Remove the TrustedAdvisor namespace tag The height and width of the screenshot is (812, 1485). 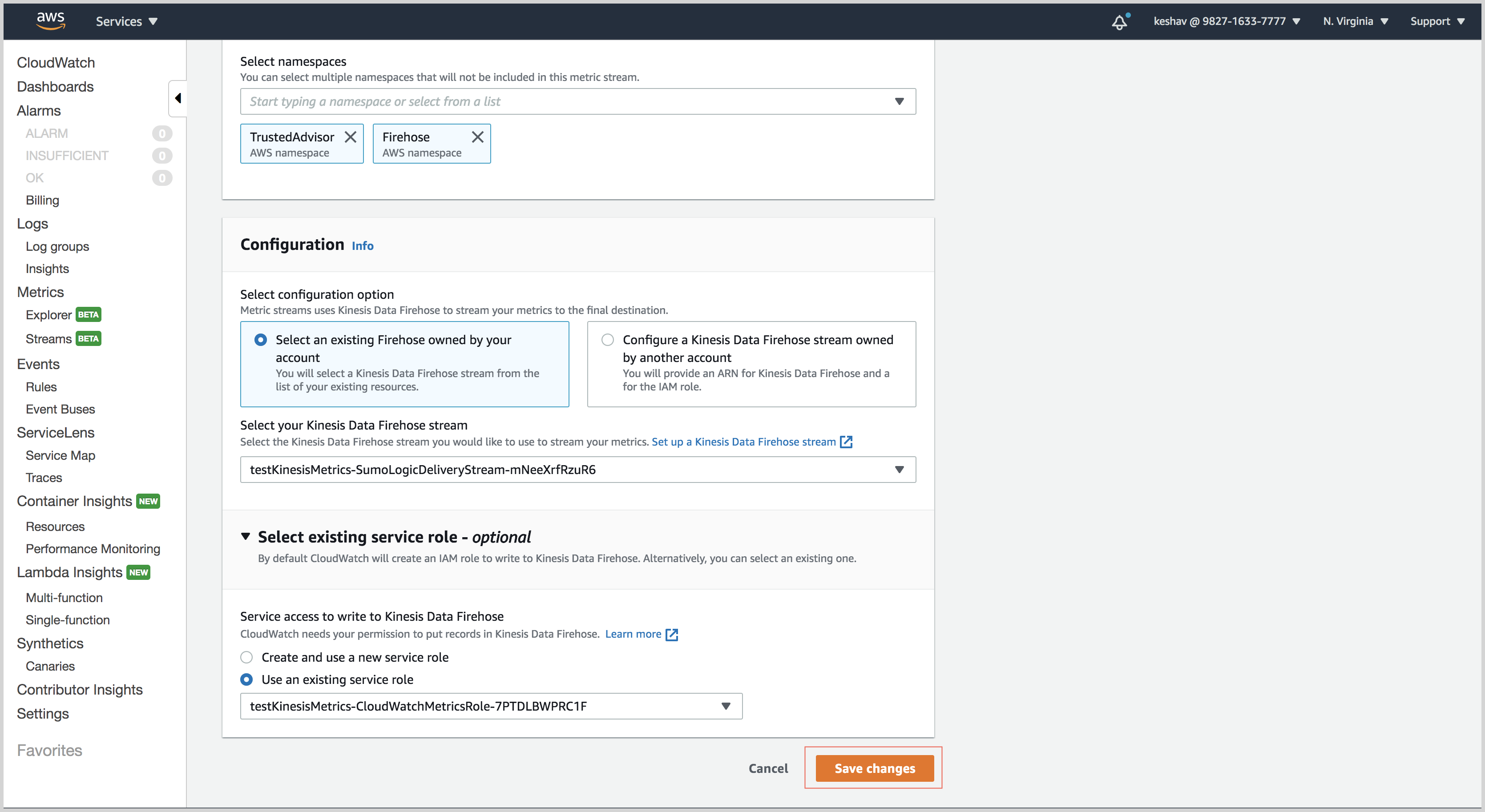click(x=351, y=137)
